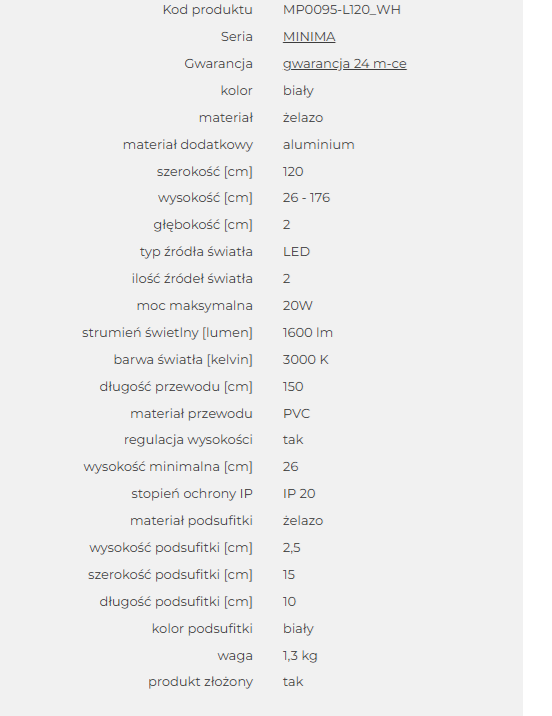552x716 pixels.
Task: Click the Seria label
Action: [237, 37]
